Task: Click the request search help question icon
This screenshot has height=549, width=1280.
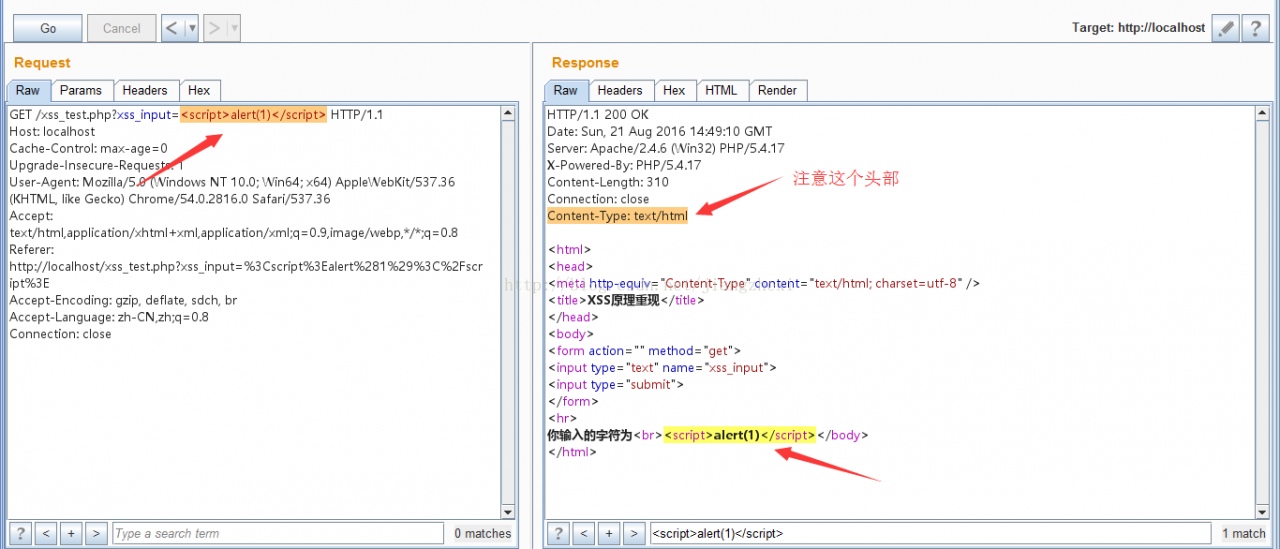Action: tap(20, 533)
